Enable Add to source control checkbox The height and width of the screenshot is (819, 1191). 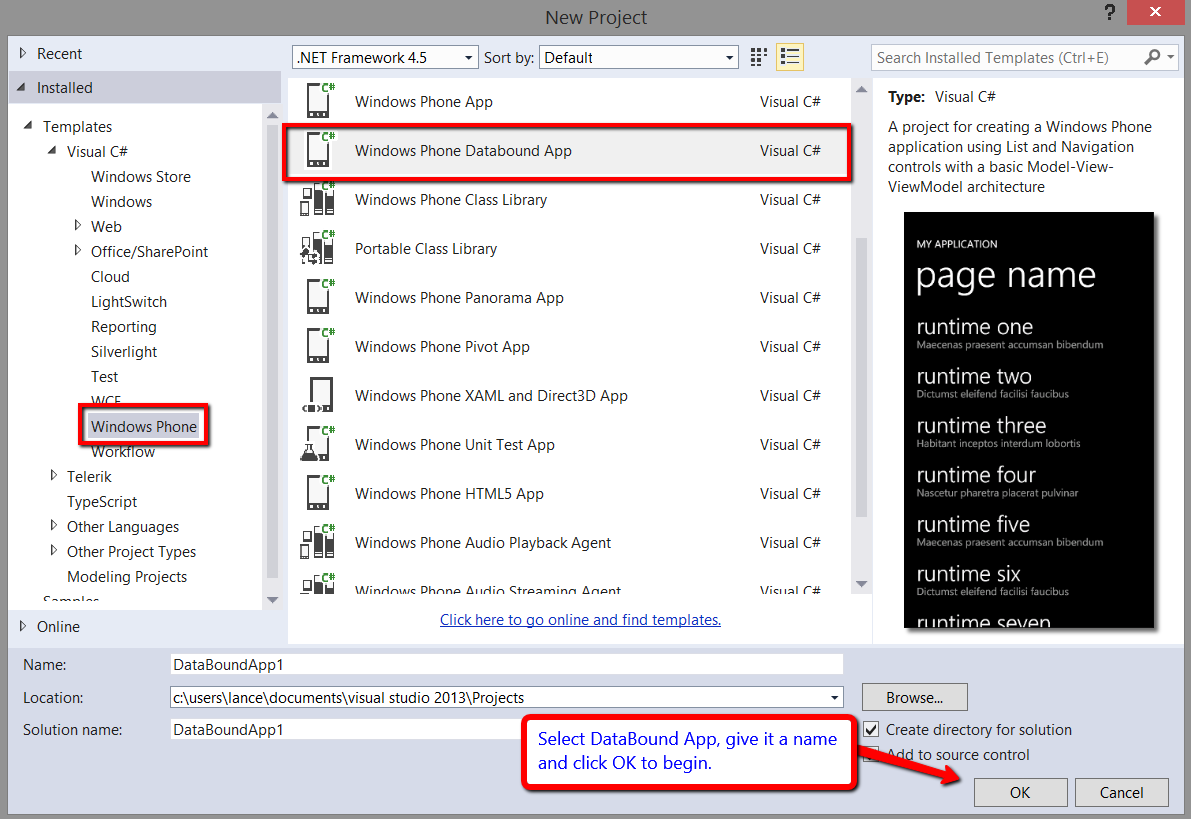(x=871, y=755)
